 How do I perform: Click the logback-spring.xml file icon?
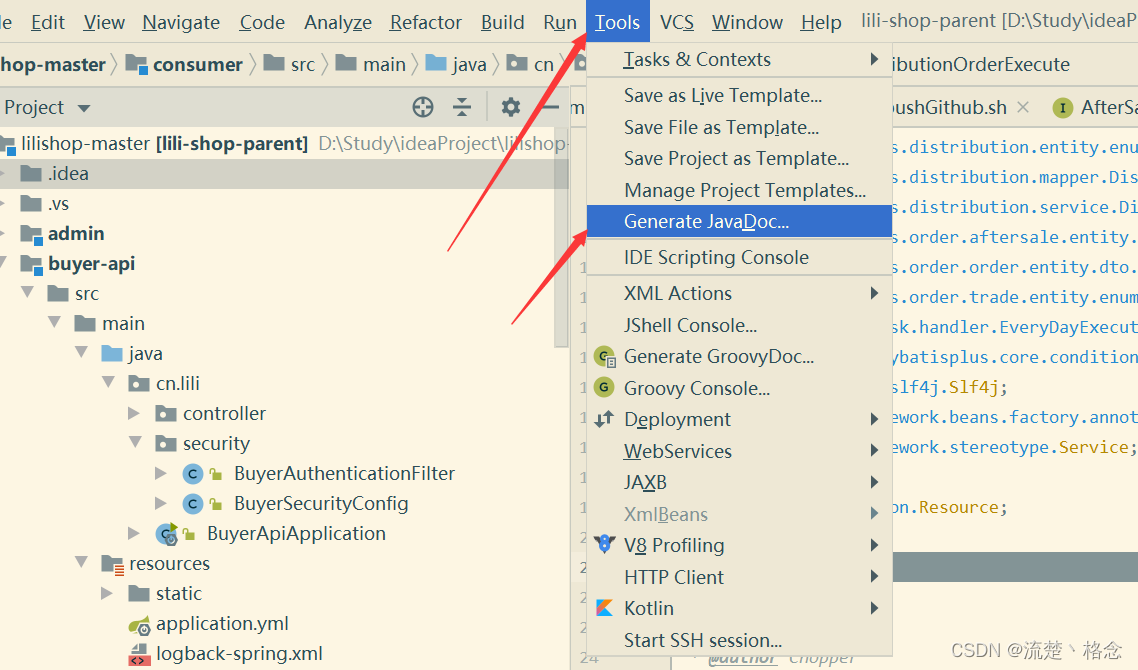click(139, 655)
